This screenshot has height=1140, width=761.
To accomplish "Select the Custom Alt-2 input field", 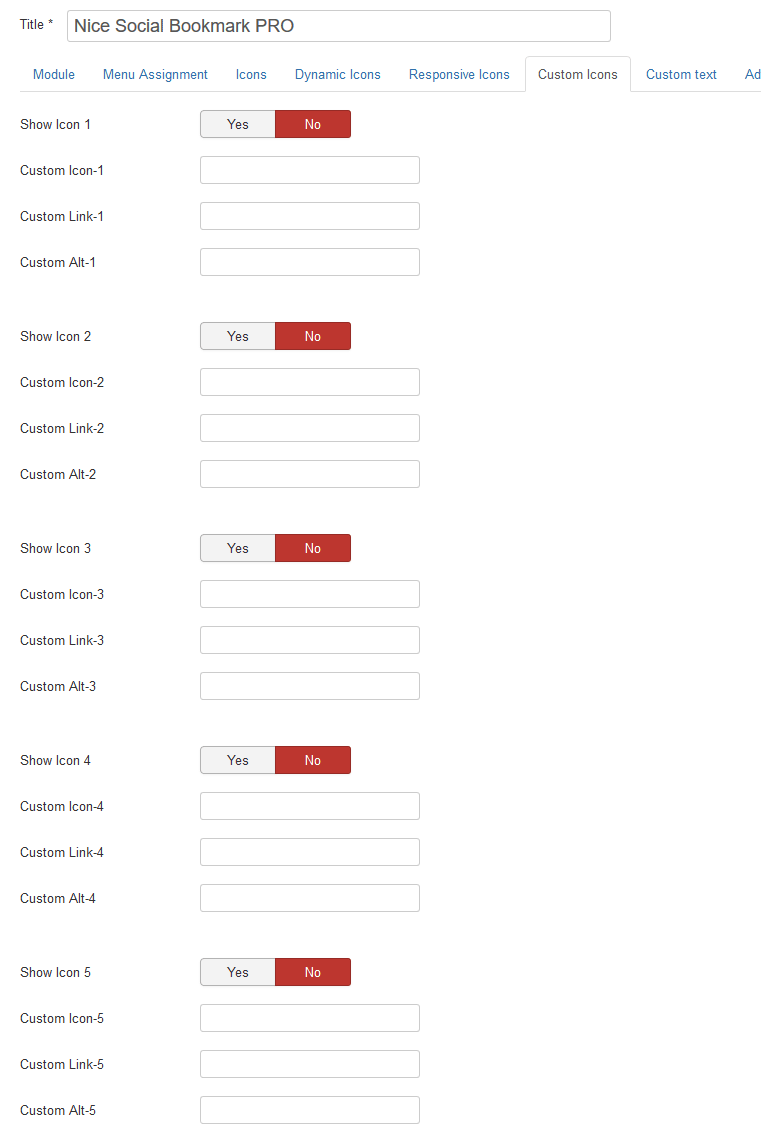I will pyautogui.click(x=309, y=474).
